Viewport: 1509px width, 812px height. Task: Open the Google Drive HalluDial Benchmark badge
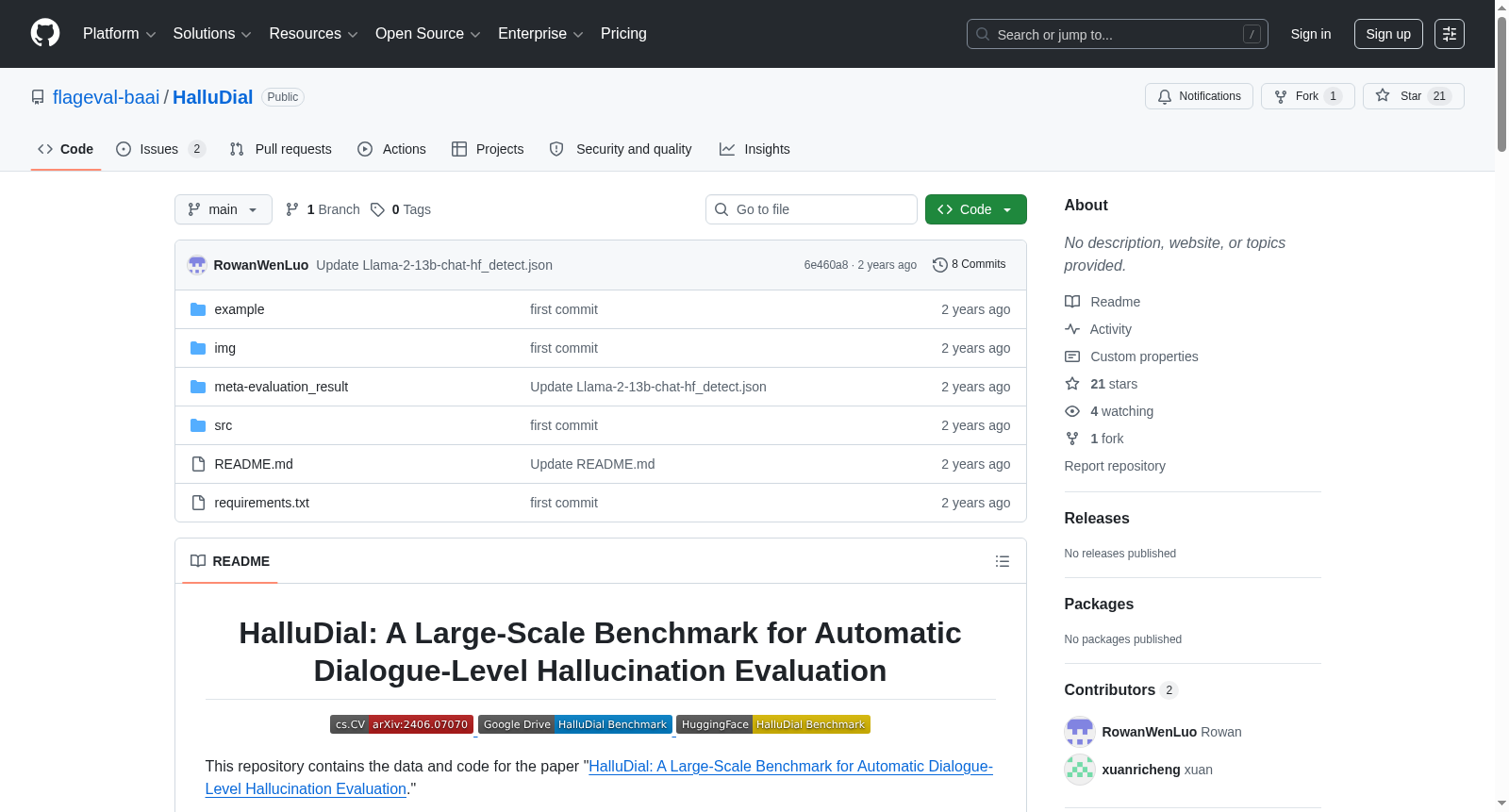click(575, 724)
